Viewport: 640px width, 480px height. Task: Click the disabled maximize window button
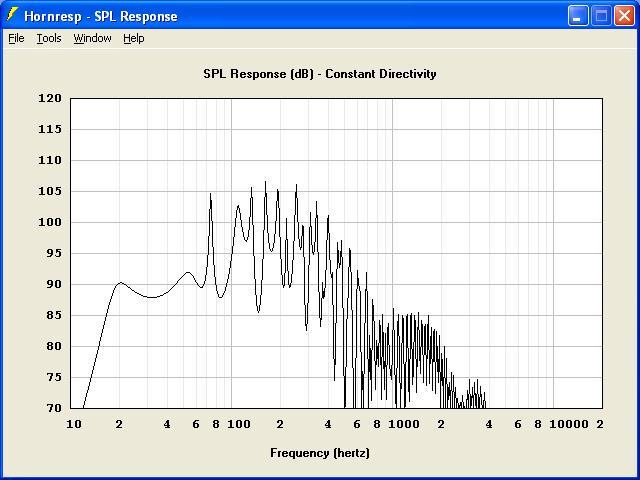pyautogui.click(x=601, y=16)
